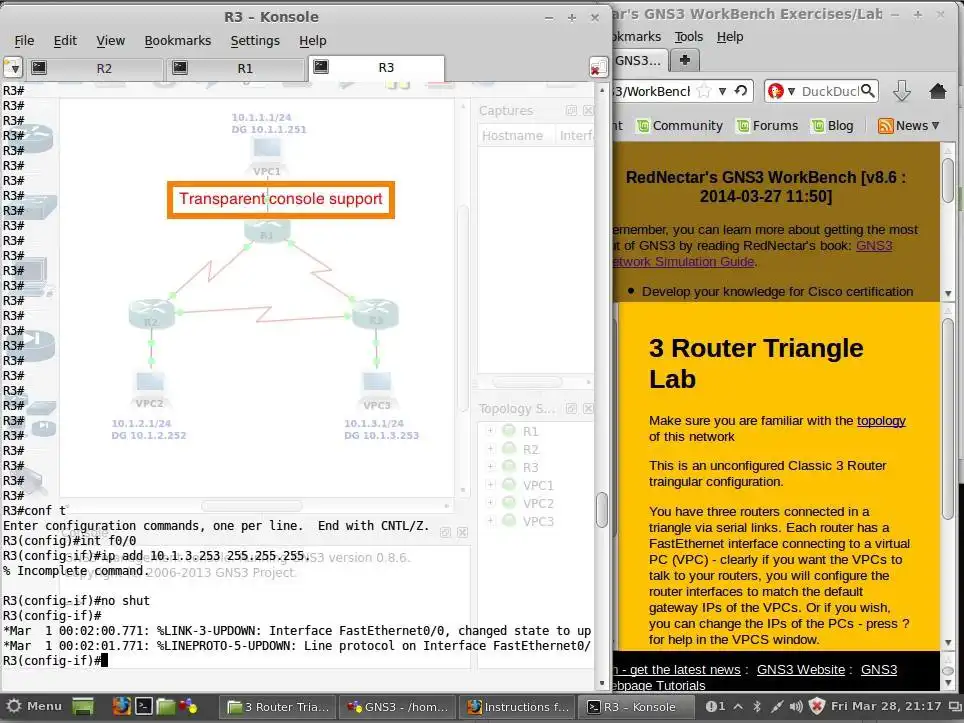The image size is (964, 723).
Task: Expand the R1 node in Topology Summary
Action: 490,431
